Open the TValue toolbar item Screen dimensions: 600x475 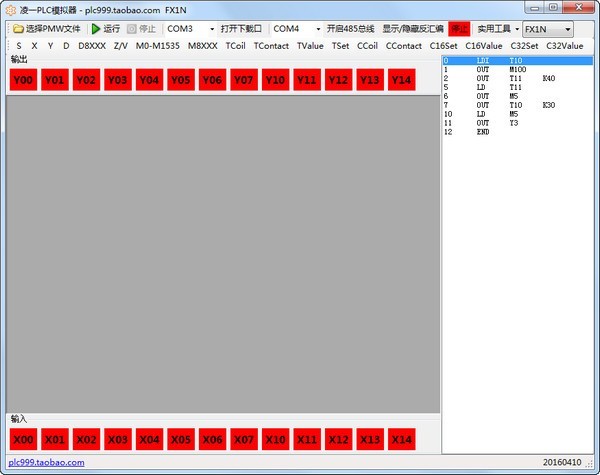click(310, 46)
